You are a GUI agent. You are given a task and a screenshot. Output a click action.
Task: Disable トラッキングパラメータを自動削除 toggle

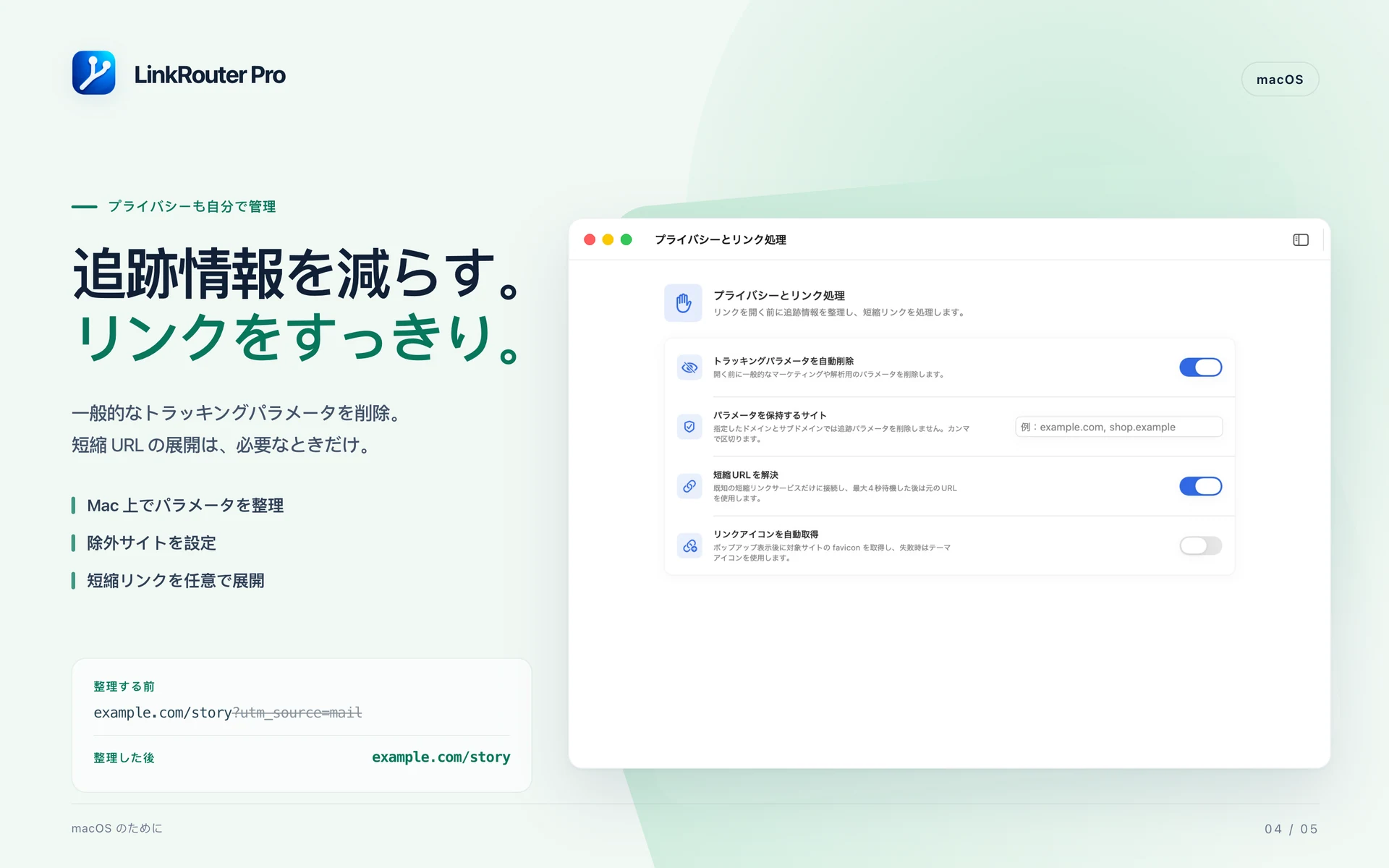[1200, 367]
